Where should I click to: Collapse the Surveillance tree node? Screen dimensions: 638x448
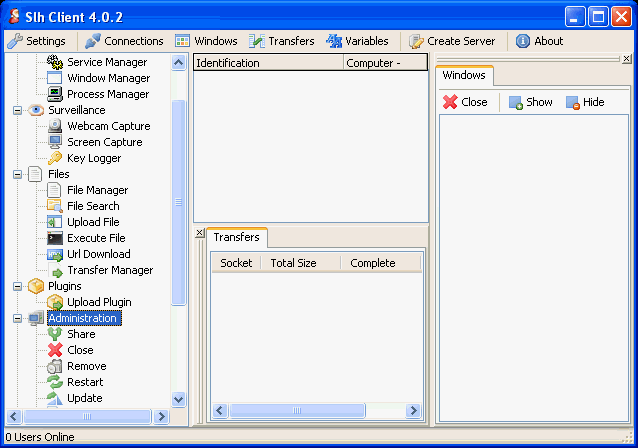pyautogui.click(x=17, y=110)
